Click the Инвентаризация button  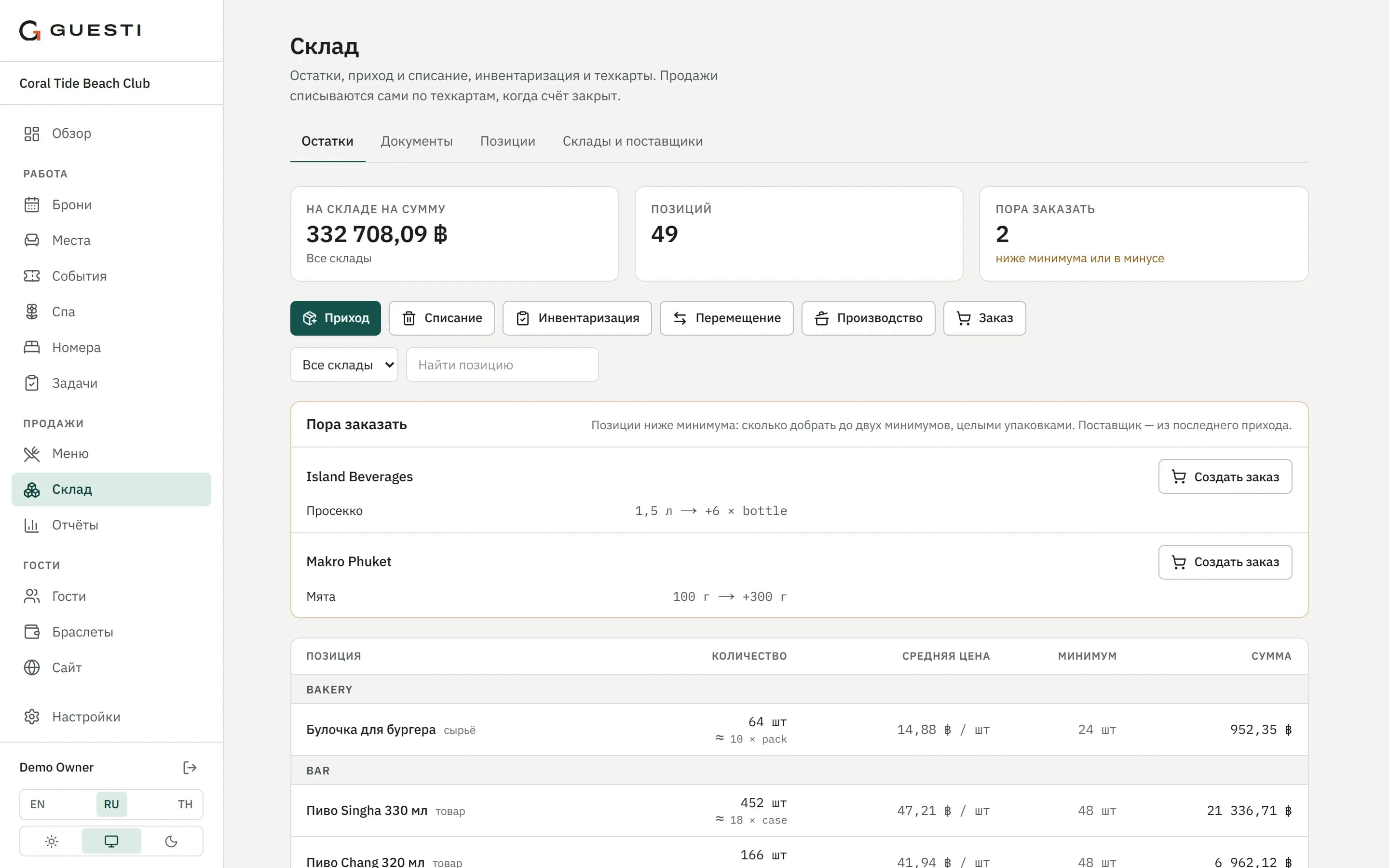(577, 318)
